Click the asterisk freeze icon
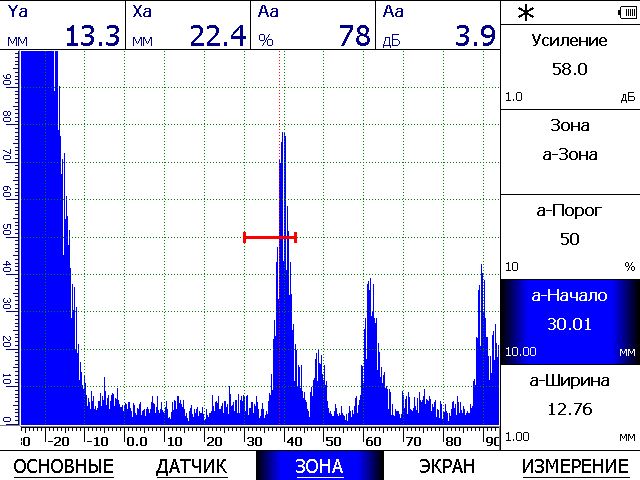The height and width of the screenshot is (480, 640). tap(526, 13)
